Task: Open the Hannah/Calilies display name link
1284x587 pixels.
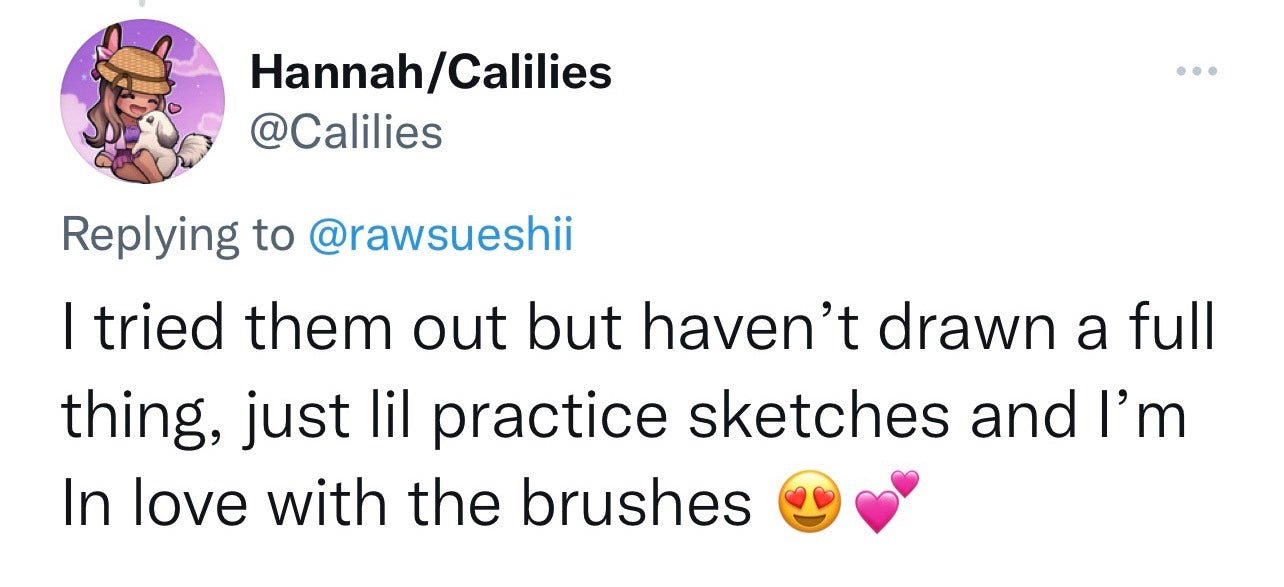Action: point(431,73)
